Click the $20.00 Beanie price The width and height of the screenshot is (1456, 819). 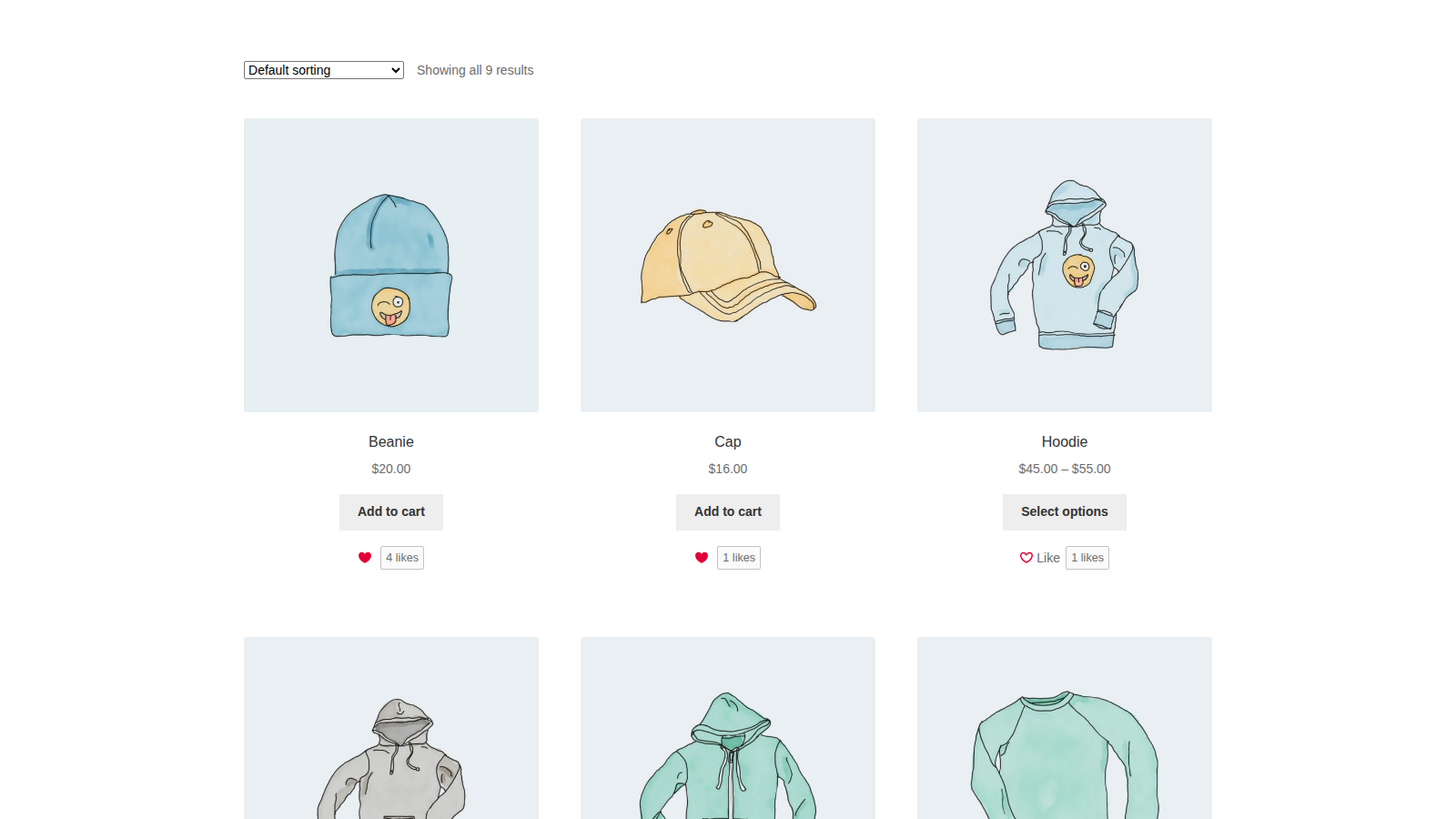point(391,469)
